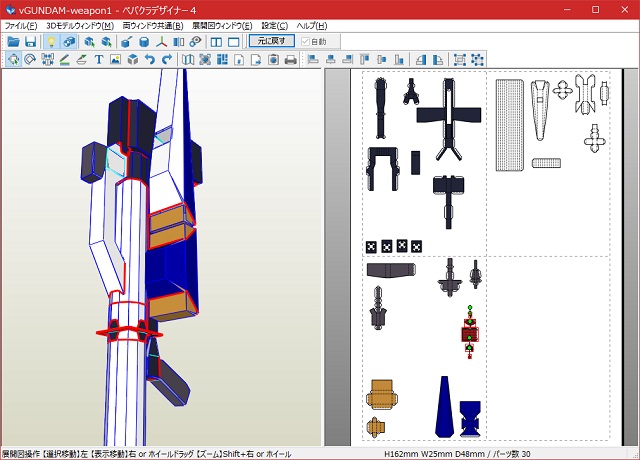Select the red highlighted part in the pattern
This screenshot has width=640, height=460.
(x=470, y=333)
